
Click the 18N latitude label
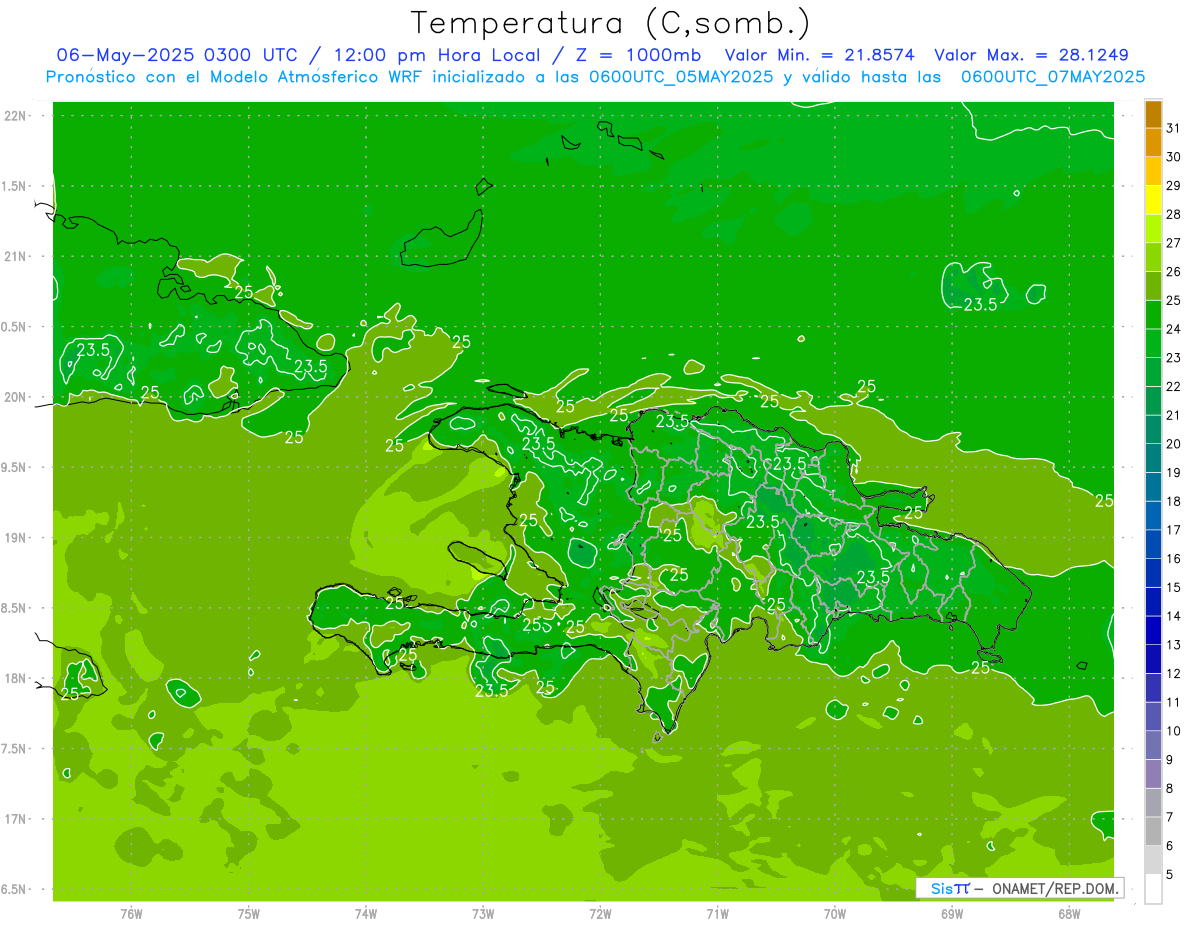click(x=17, y=678)
